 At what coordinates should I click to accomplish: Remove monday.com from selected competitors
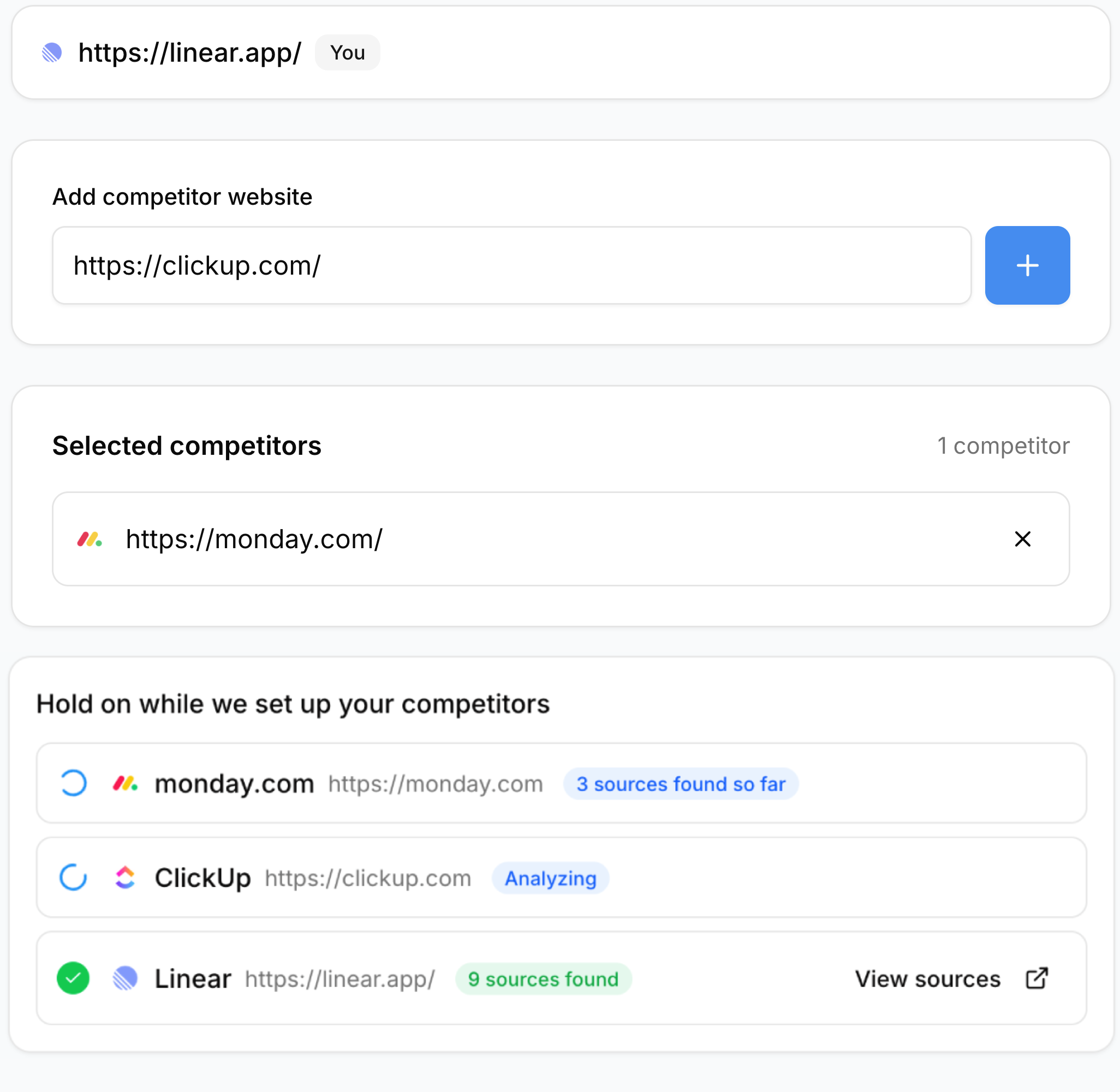[1022, 539]
